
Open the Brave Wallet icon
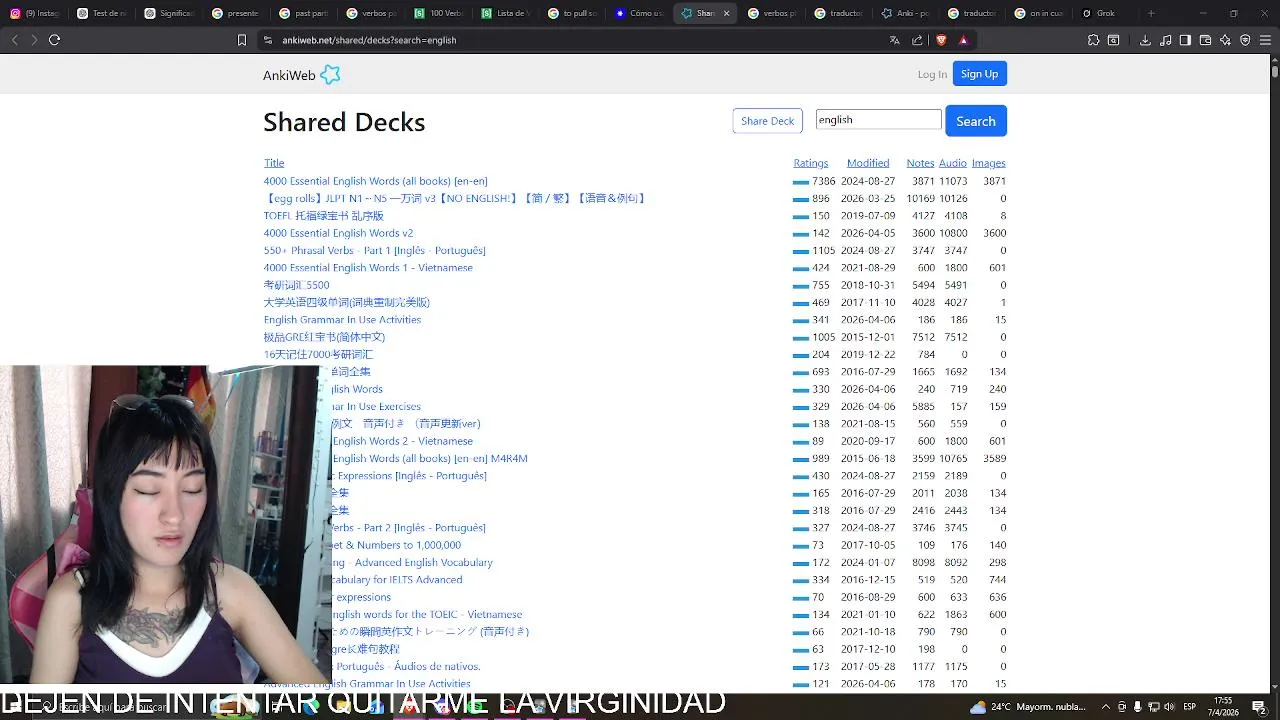click(x=1205, y=40)
